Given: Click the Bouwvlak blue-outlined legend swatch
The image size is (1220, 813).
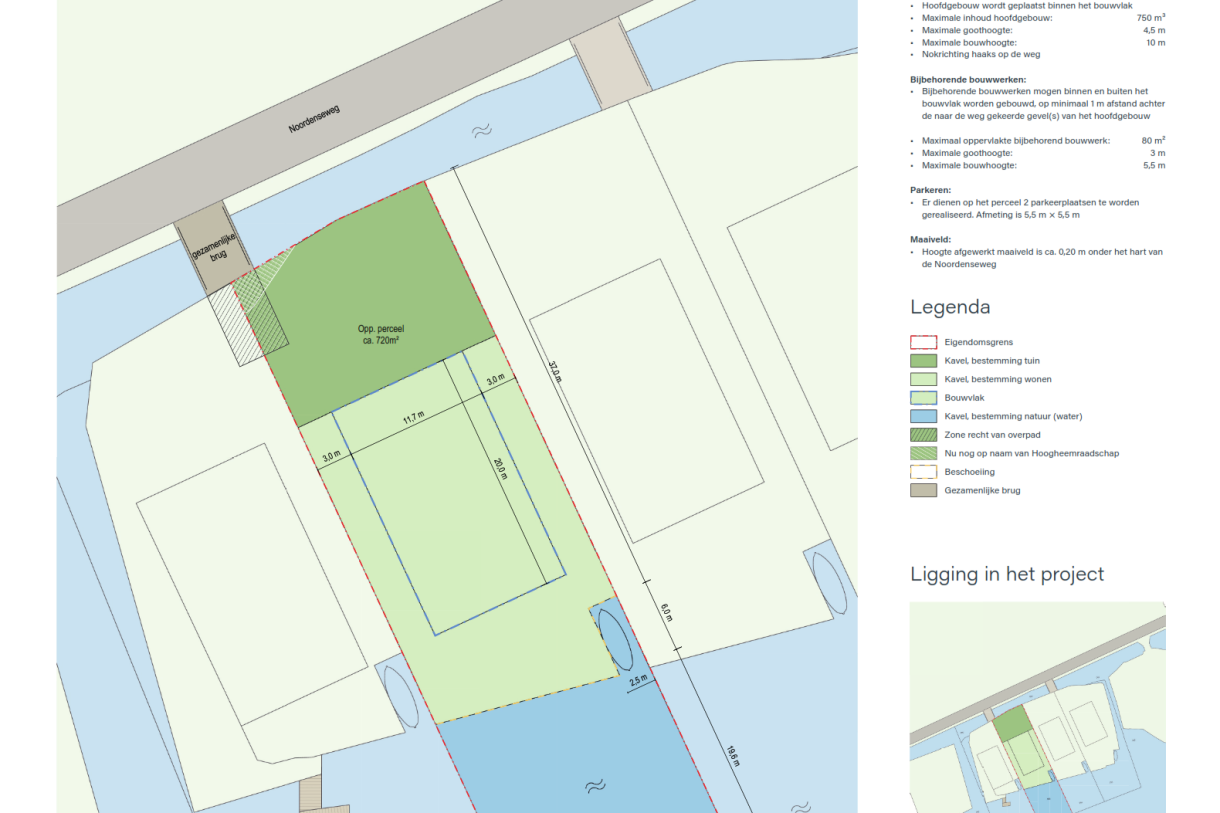Looking at the screenshot, I should (x=922, y=398).
